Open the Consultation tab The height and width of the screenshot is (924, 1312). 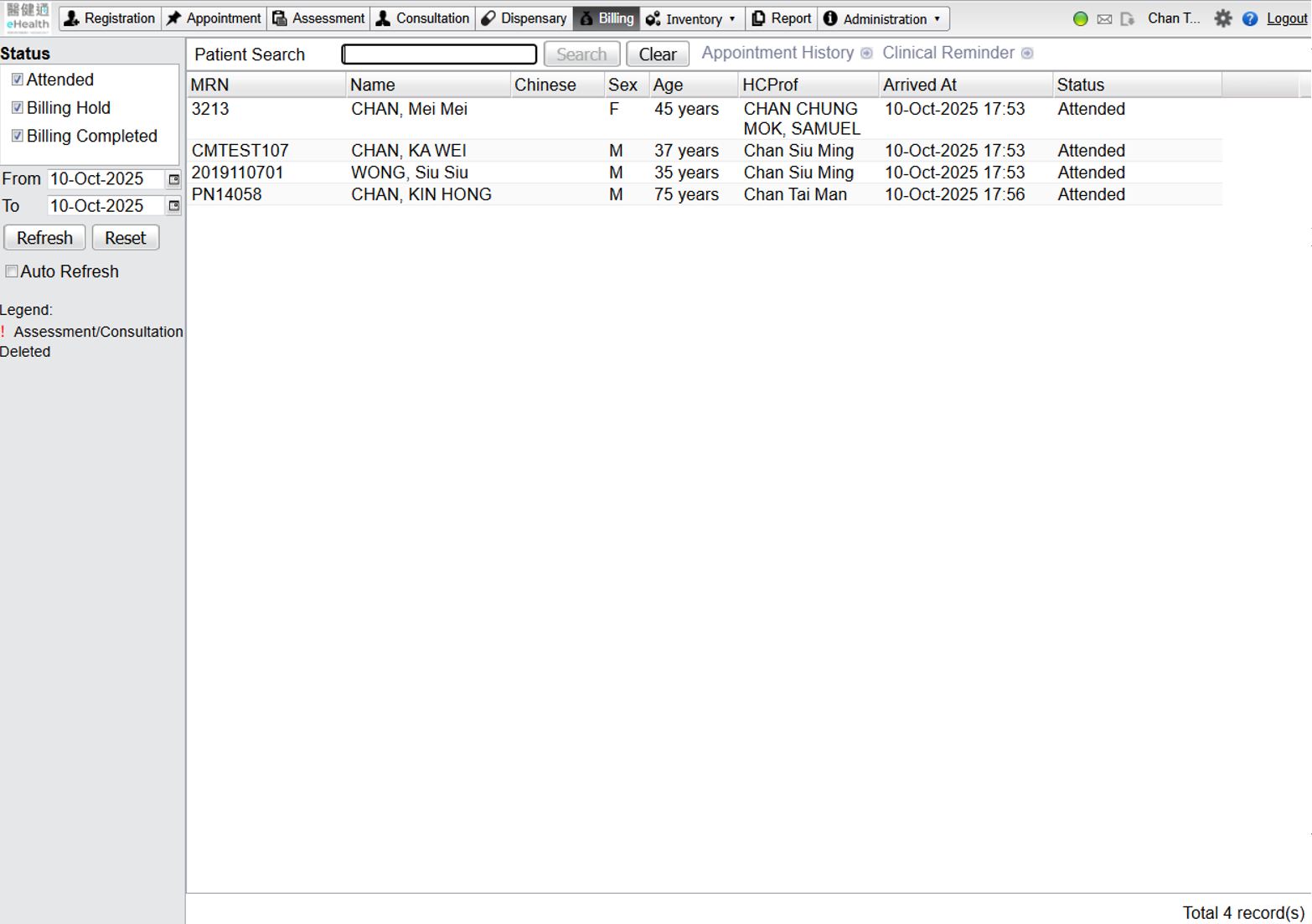pyautogui.click(x=422, y=18)
